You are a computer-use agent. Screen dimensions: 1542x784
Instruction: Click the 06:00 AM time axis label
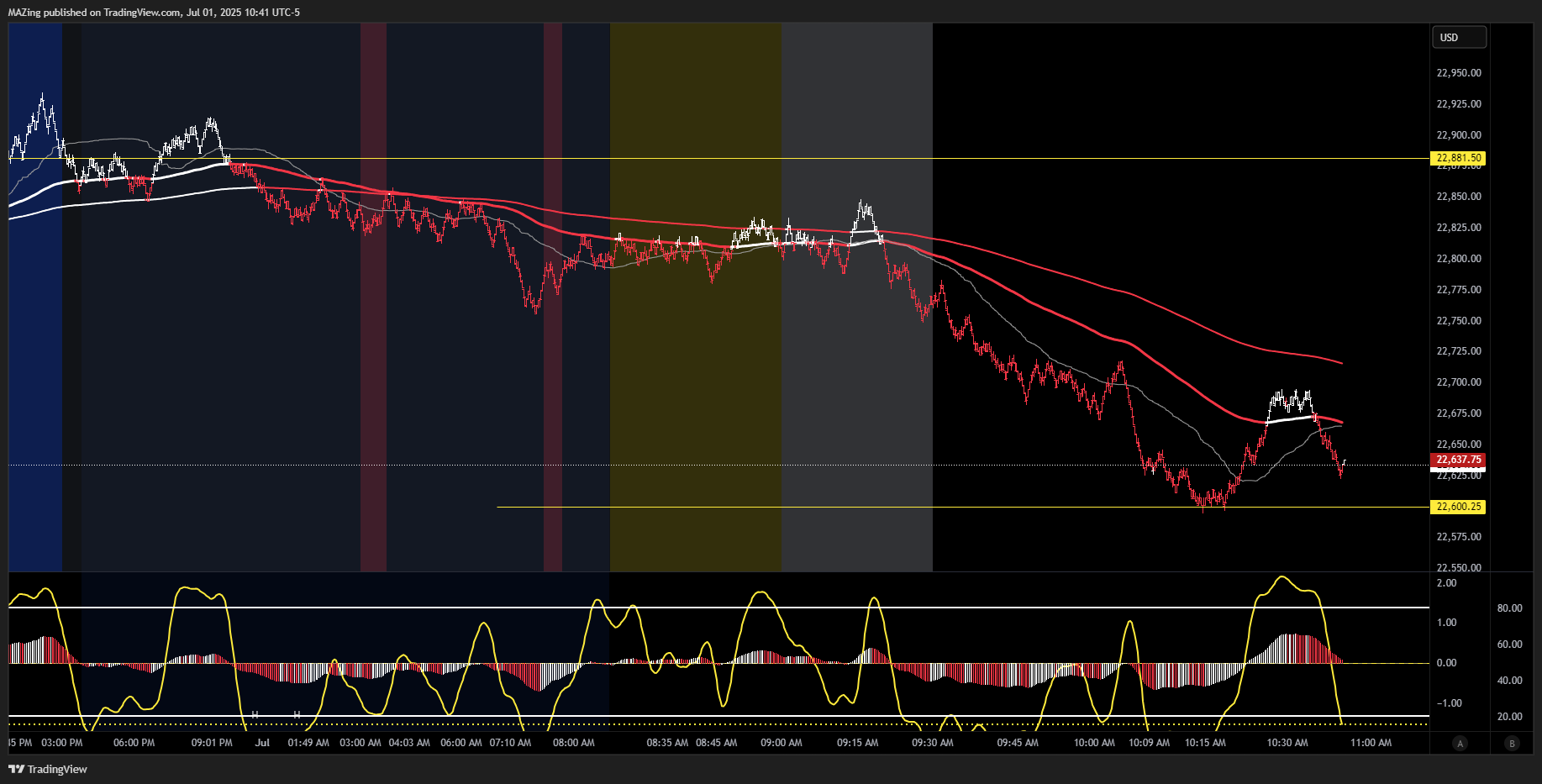point(461,743)
